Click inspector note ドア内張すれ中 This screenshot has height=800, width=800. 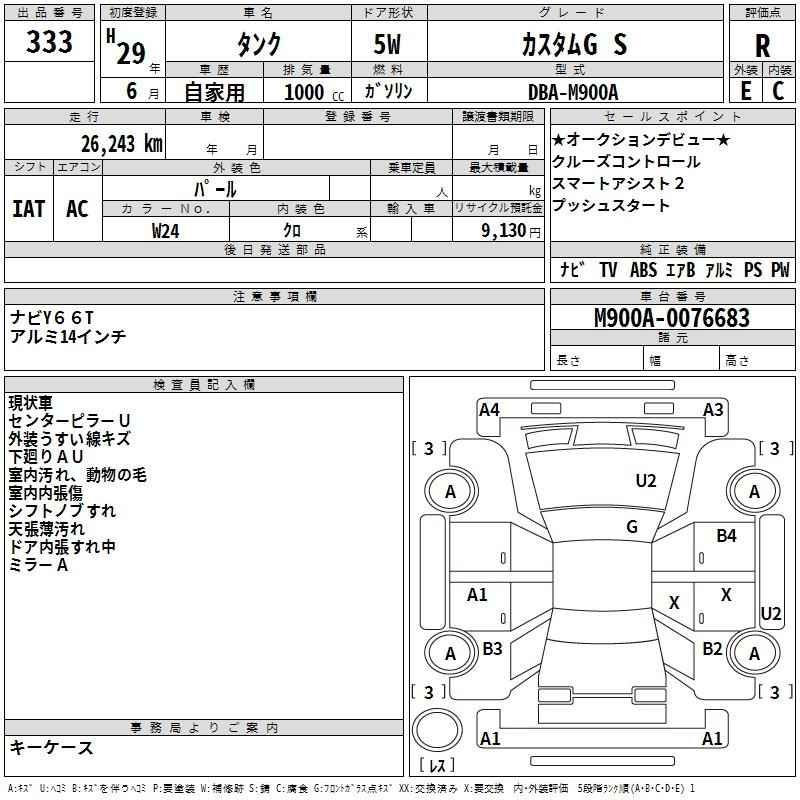(x=62, y=547)
